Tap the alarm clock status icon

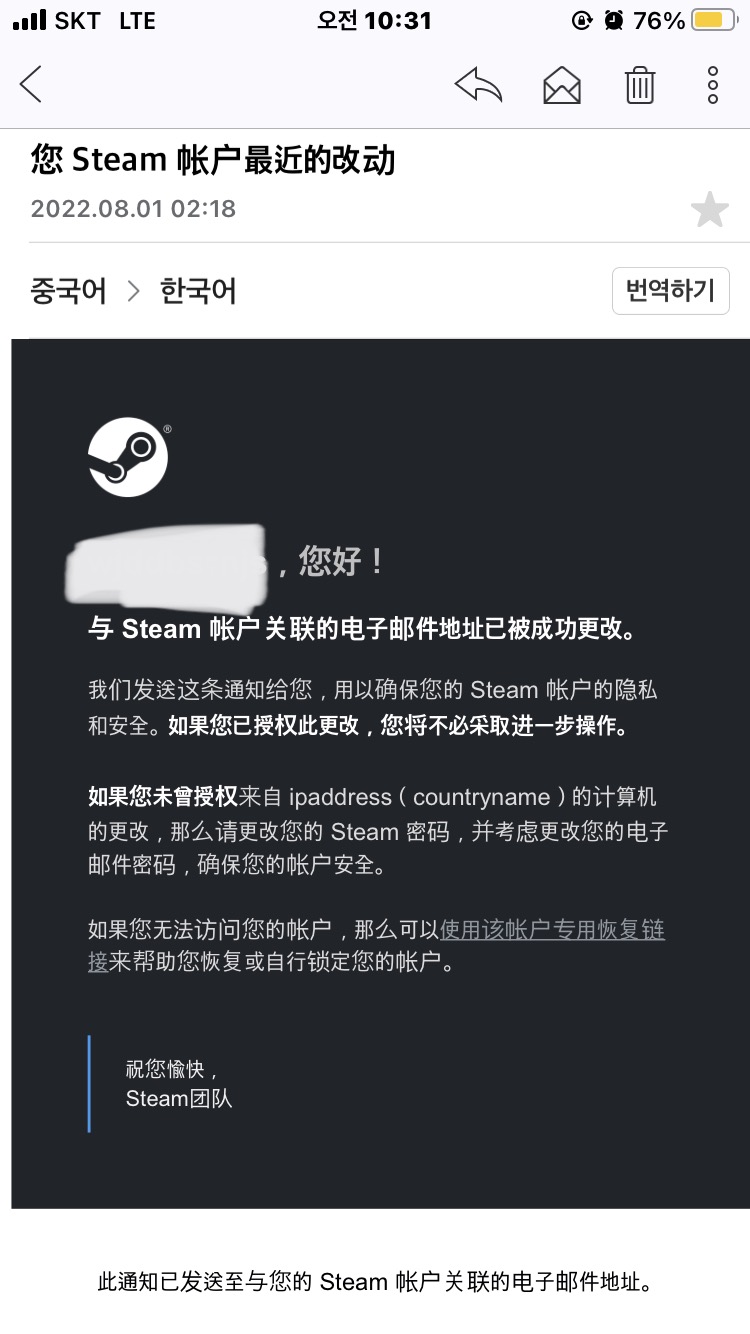[x=614, y=20]
